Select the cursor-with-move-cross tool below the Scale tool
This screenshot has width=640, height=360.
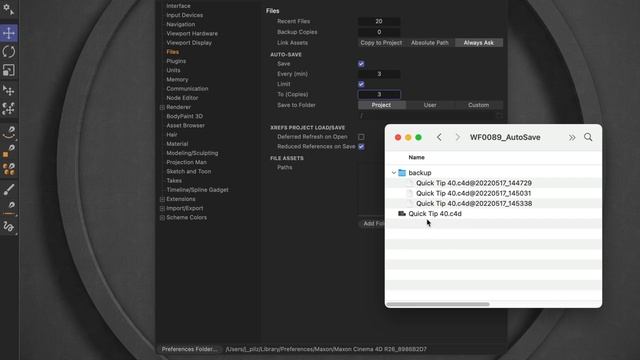point(9,90)
